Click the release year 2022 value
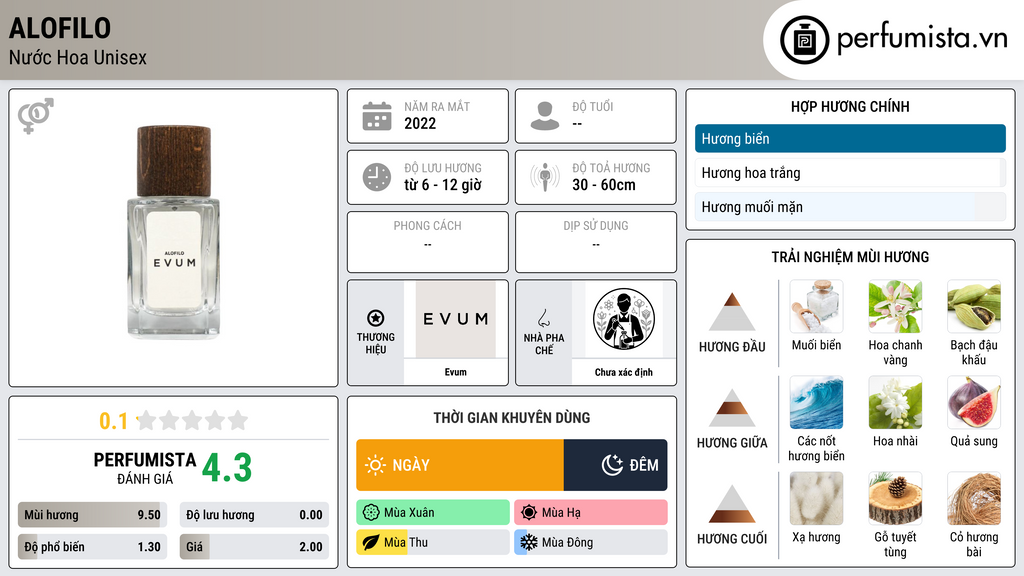 420,123
